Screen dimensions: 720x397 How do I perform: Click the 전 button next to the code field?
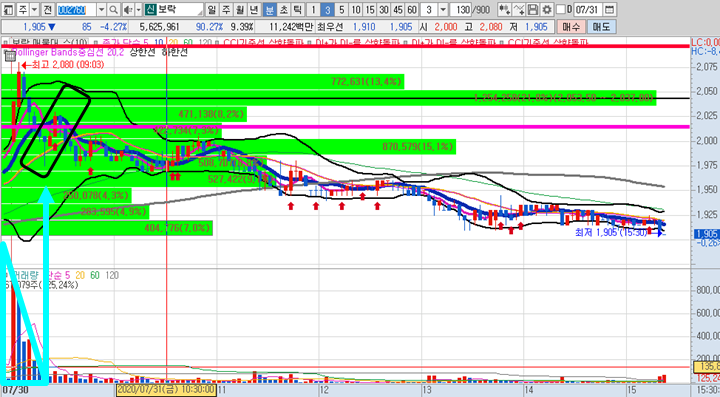click(48, 9)
